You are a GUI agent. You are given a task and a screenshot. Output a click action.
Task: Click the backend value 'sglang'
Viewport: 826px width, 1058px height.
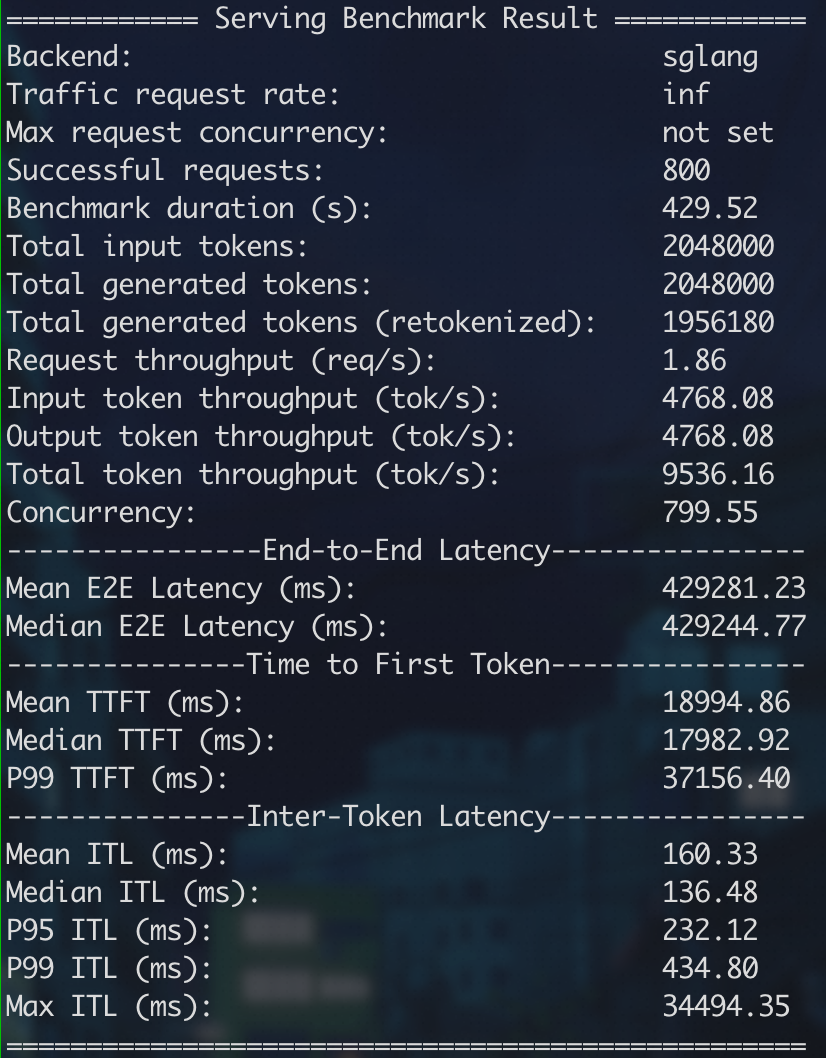710,57
